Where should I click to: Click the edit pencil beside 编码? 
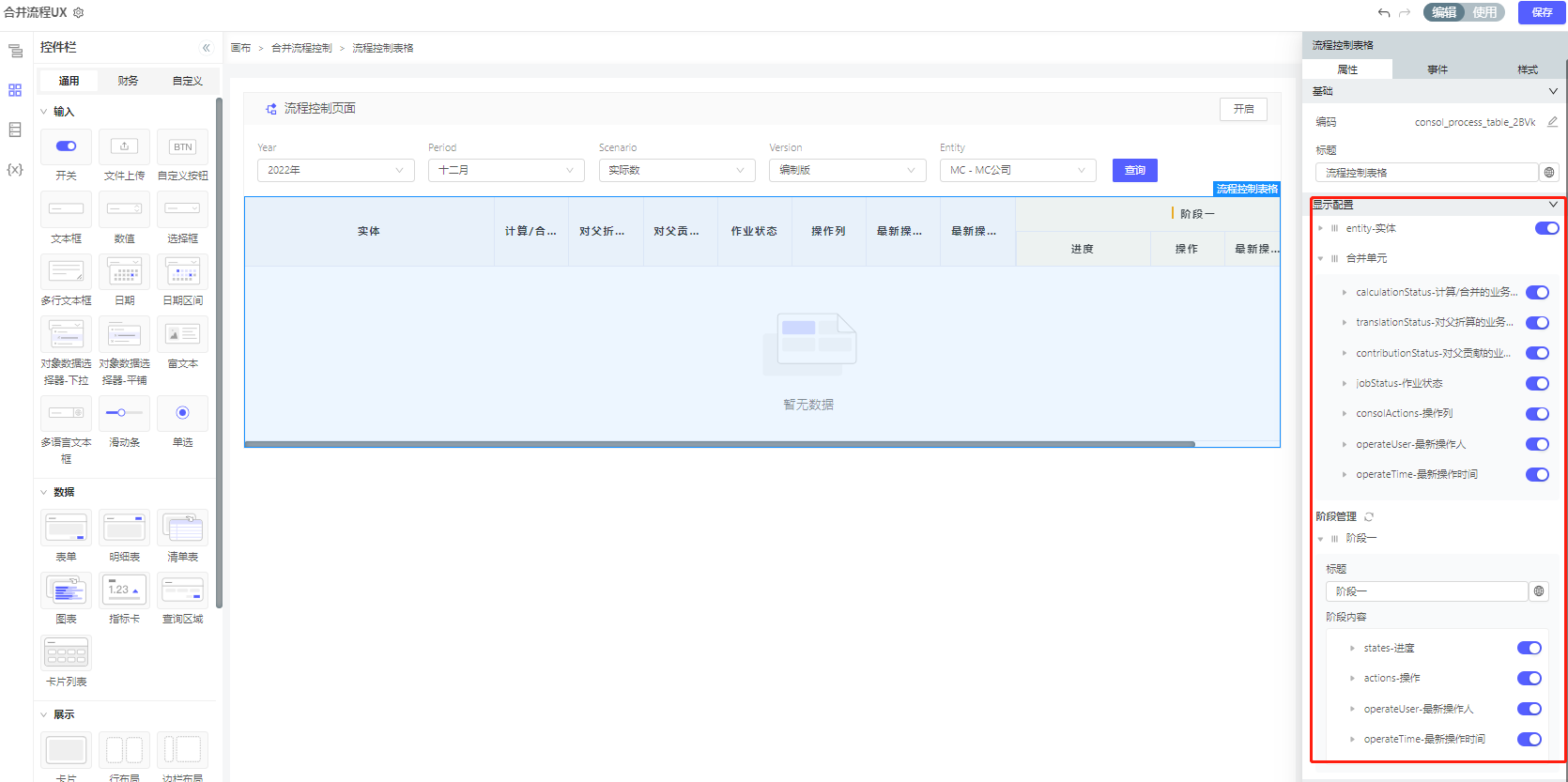pos(1552,122)
